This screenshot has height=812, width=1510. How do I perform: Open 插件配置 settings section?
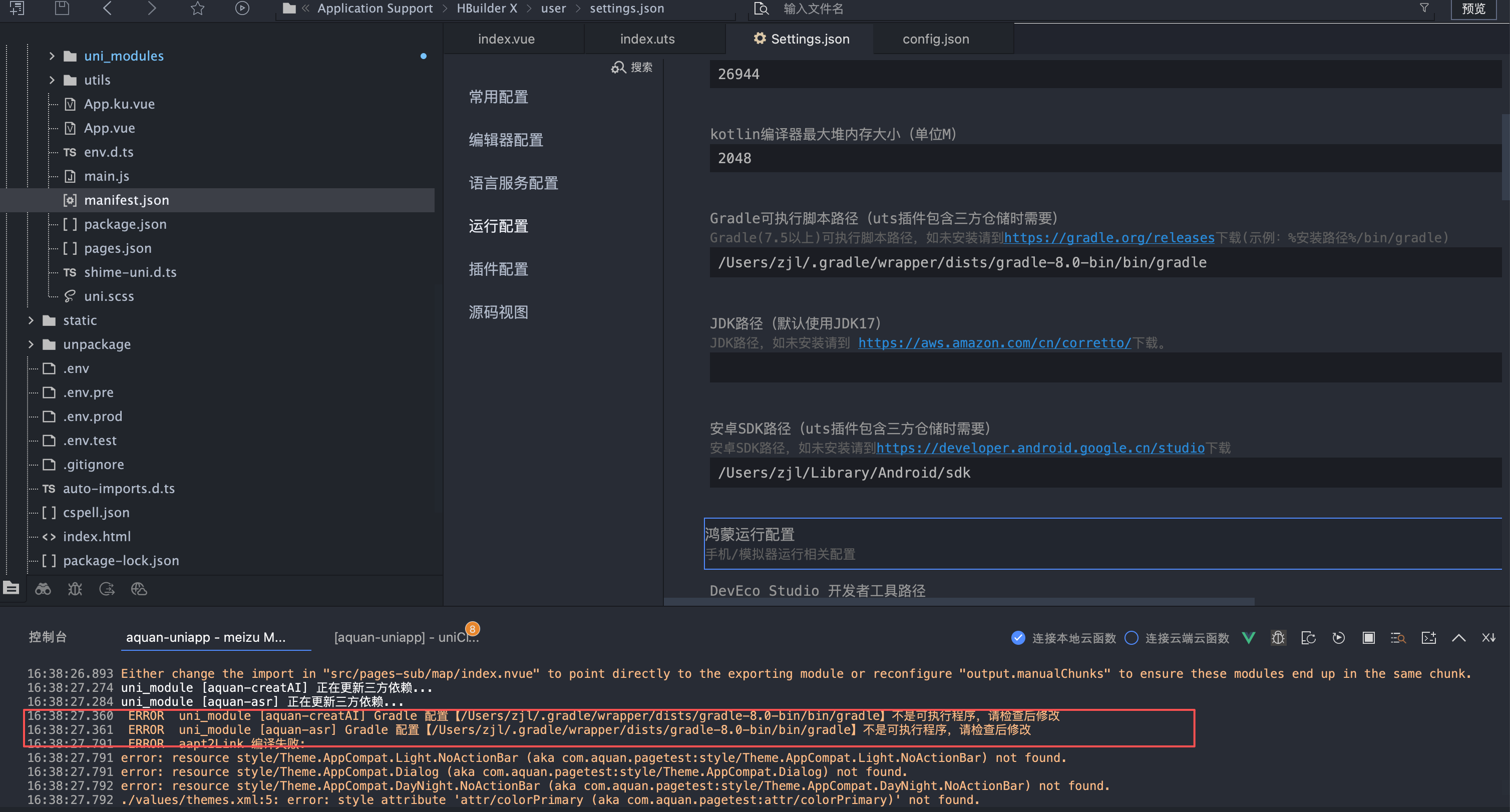tap(498, 269)
